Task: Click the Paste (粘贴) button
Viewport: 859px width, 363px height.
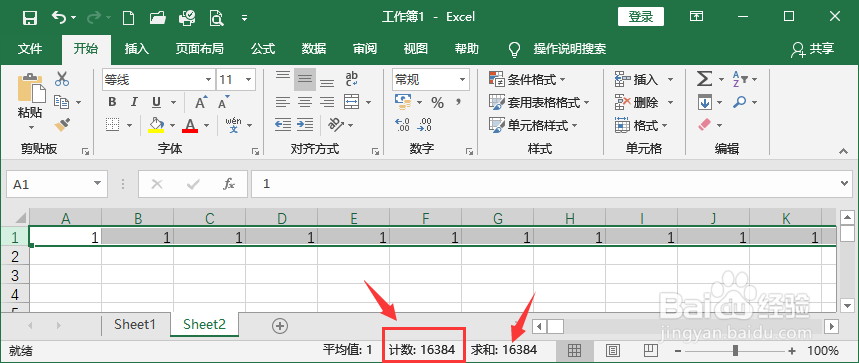Action: point(30,113)
